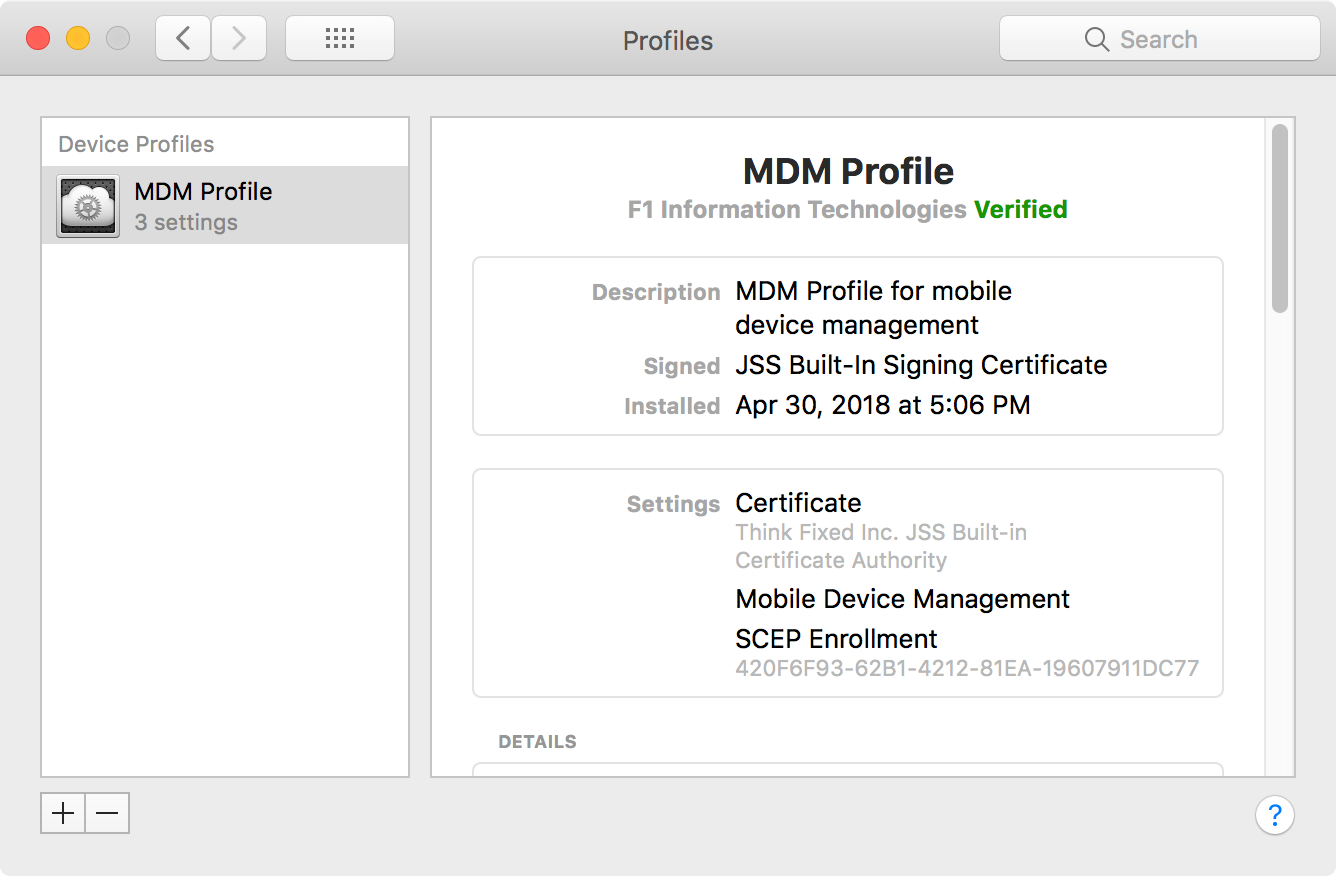Go back with the left chevron button
1336x876 pixels.
point(183,39)
